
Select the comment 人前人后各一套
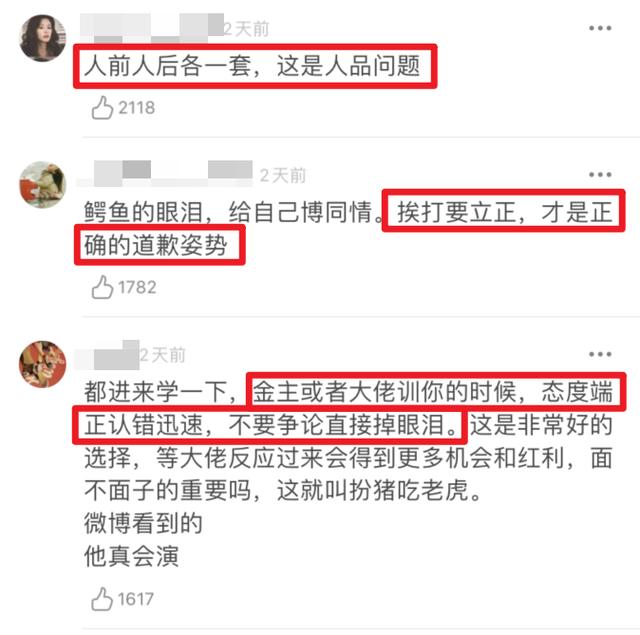252,66
